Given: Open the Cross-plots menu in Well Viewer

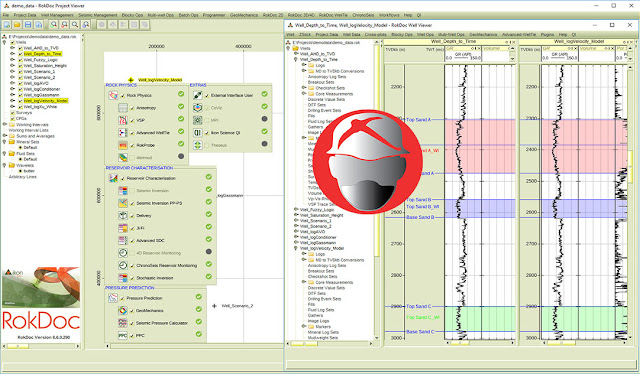Looking at the screenshot, I should pos(376,35).
